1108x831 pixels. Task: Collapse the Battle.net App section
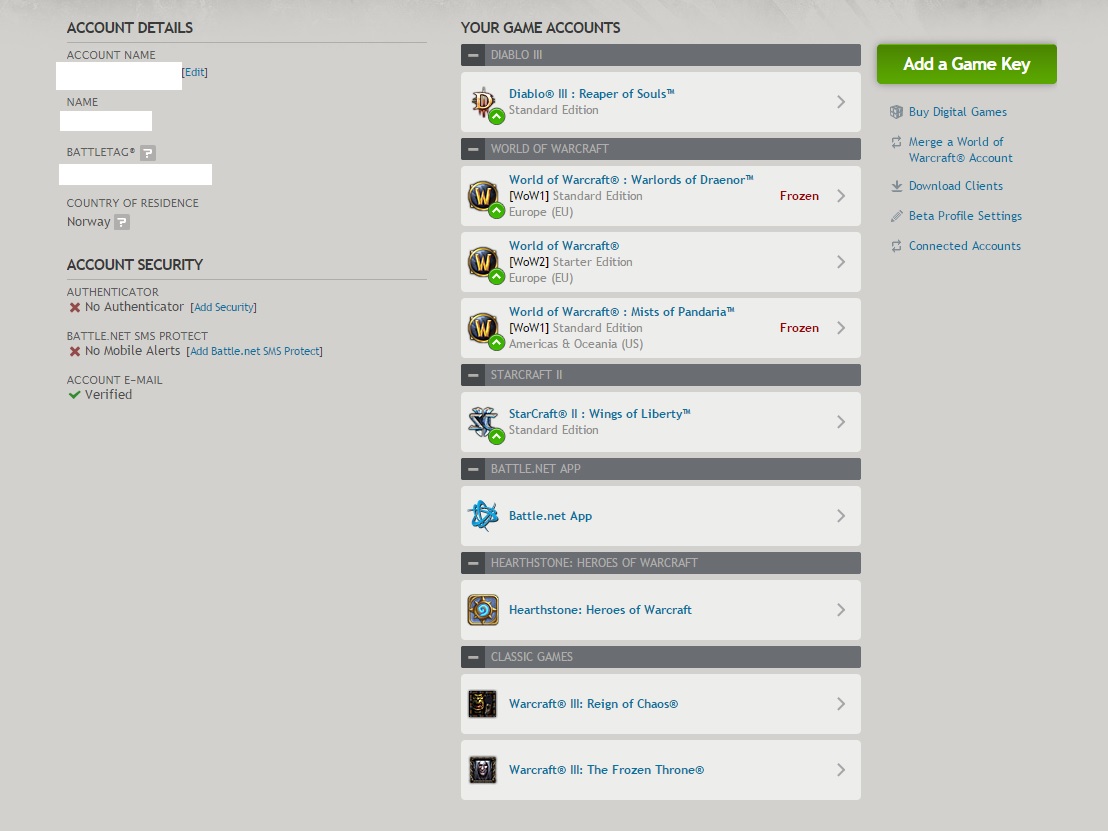[x=473, y=469]
